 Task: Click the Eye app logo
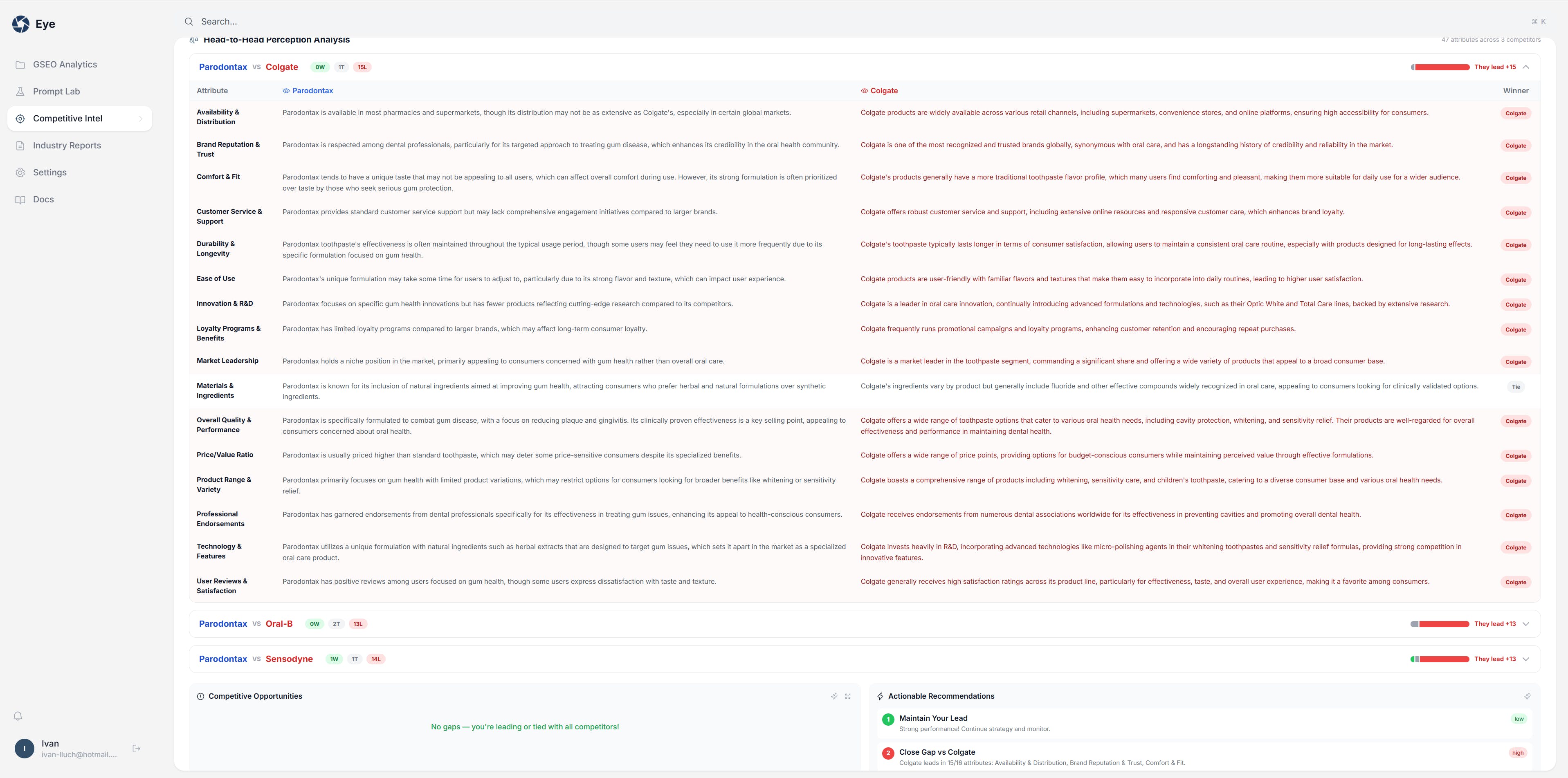21,24
